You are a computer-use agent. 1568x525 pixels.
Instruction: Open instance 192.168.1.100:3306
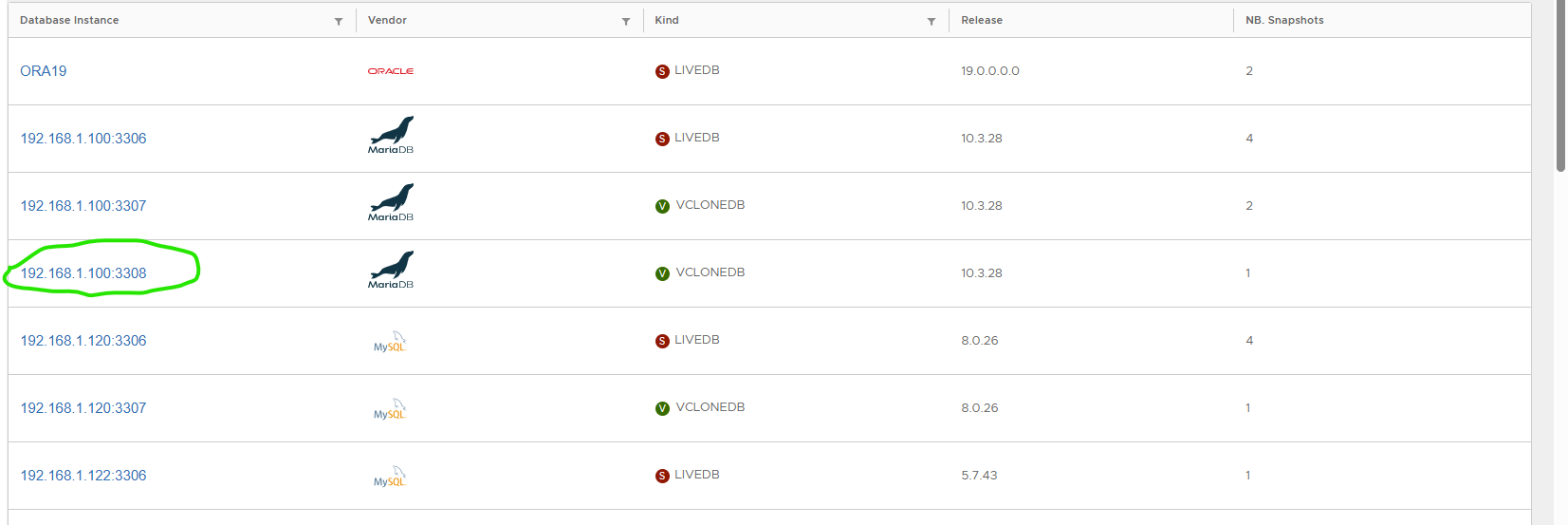[83, 139]
